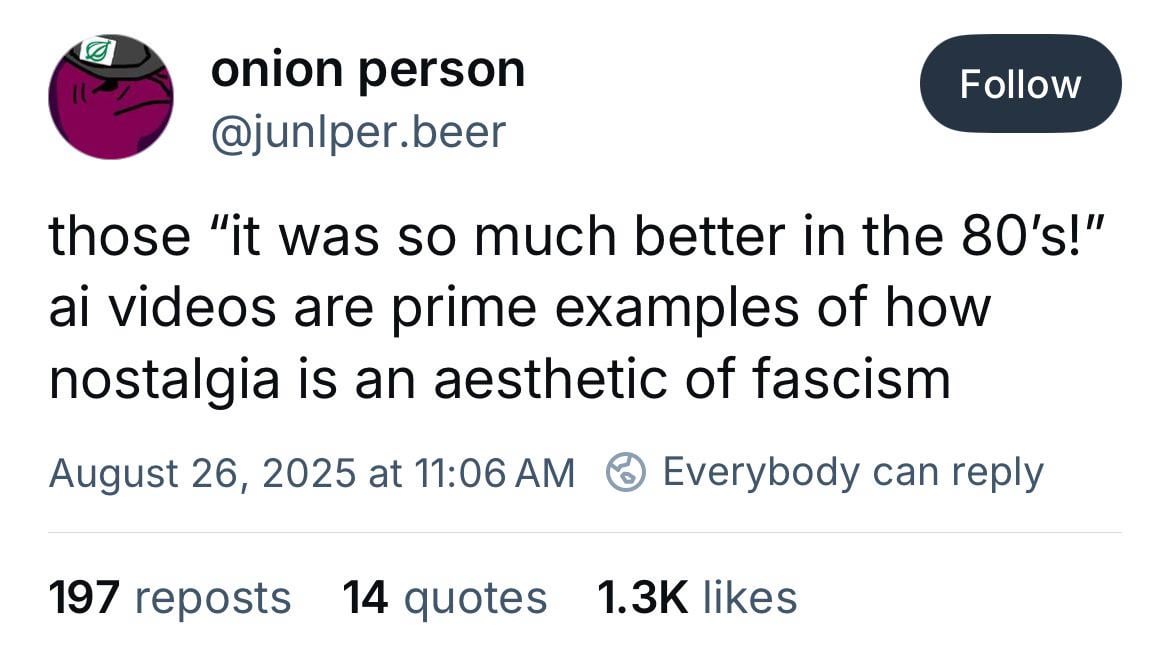View the Everybody can reply setting

pyautogui.click(x=853, y=473)
